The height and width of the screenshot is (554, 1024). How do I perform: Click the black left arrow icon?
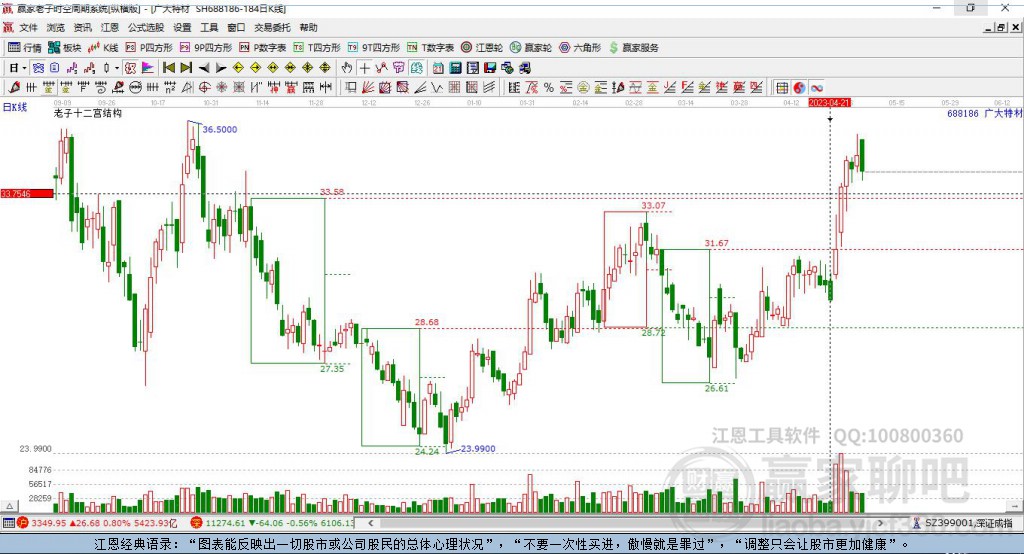tap(204, 68)
